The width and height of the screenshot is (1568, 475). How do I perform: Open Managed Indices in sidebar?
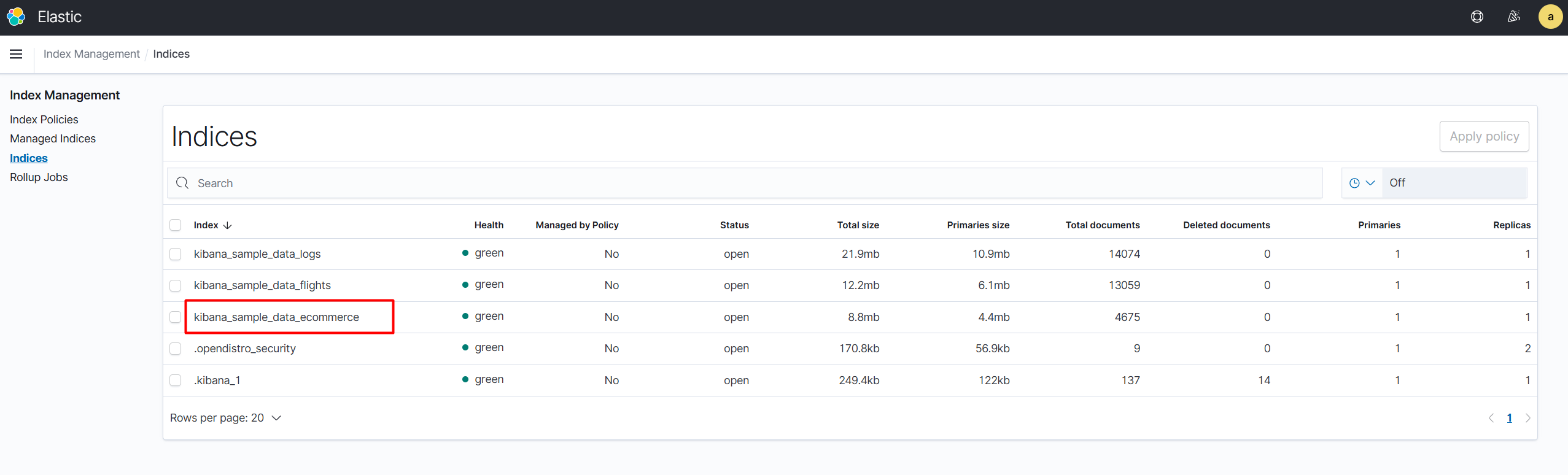pyautogui.click(x=53, y=139)
